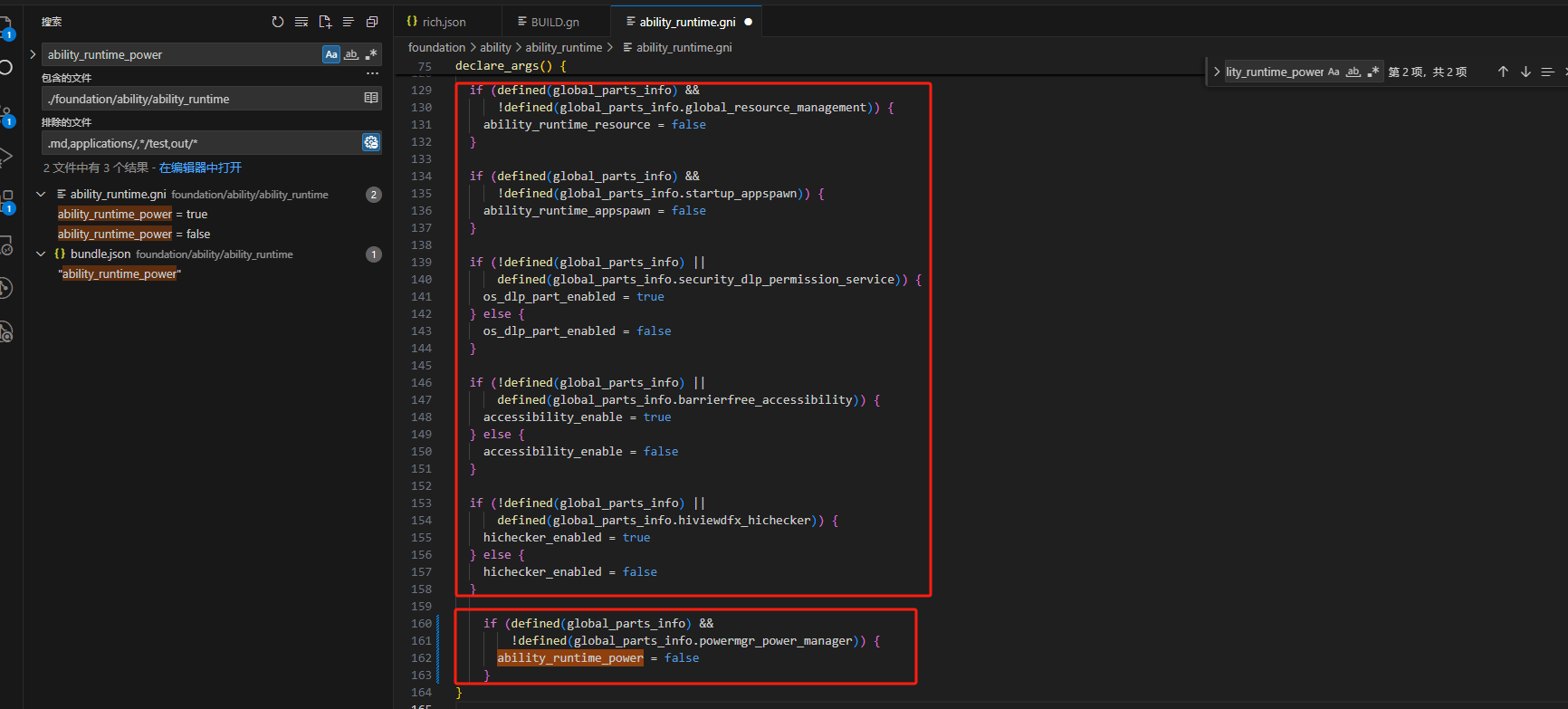The image size is (1568, 709).
Task: Click unsaved dot on ability_runtime.gni tab
Action: tap(748, 22)
